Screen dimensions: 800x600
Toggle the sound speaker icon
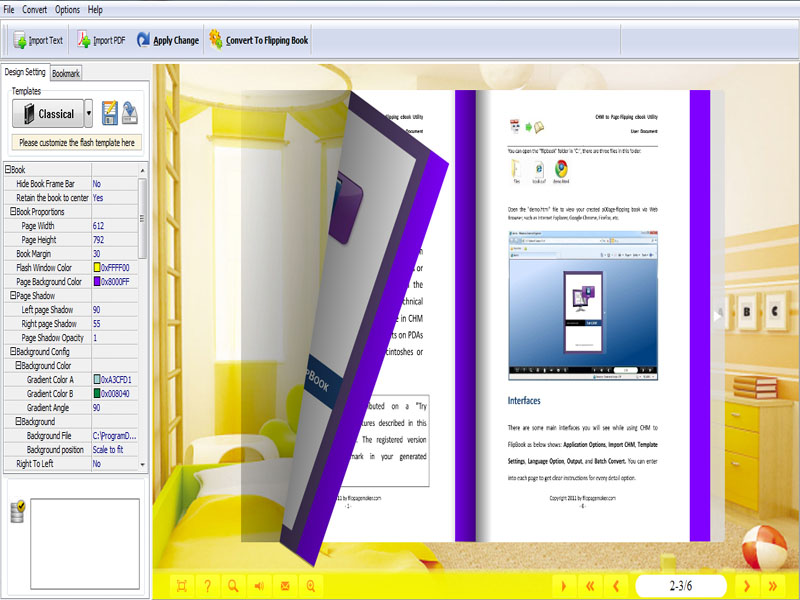(x=259, y=586)
